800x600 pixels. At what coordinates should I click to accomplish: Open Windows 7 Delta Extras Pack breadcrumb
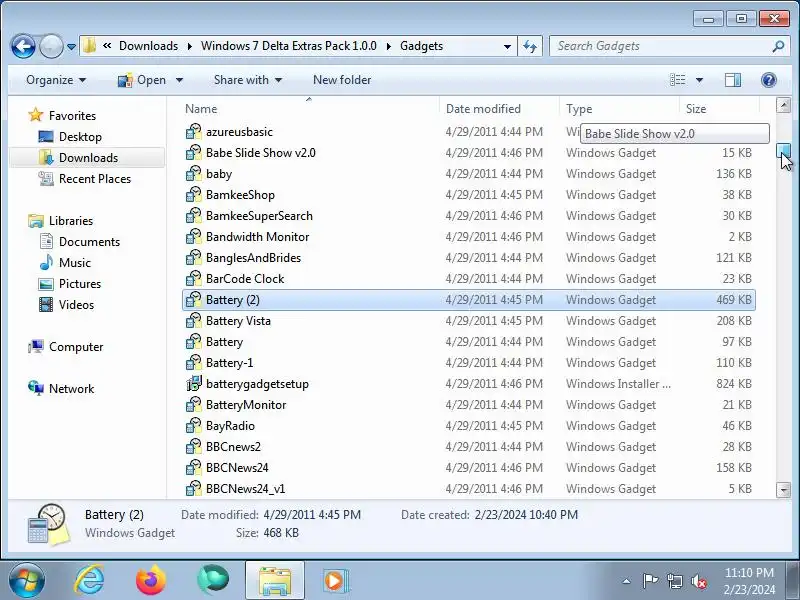288,46
